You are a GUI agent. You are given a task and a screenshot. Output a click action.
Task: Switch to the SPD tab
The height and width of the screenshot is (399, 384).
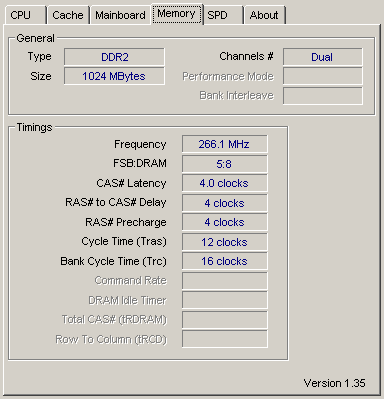[223, 15]
